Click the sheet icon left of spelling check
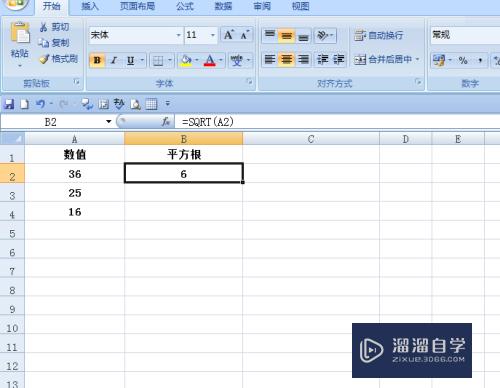 tap(104, 104)
